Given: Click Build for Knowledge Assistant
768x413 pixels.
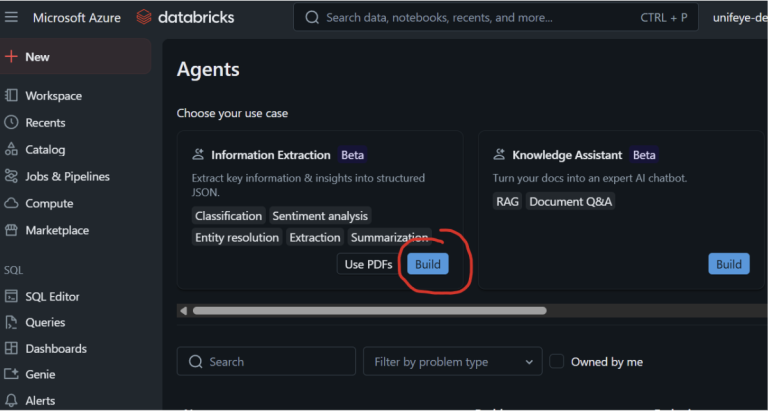Looking at the screenshot, I should (x=728, y=264).
